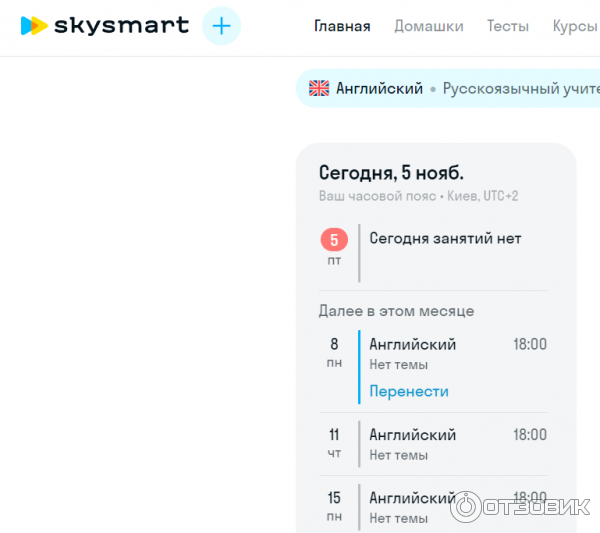Open the Главная tab

click(x=342, y=26)
